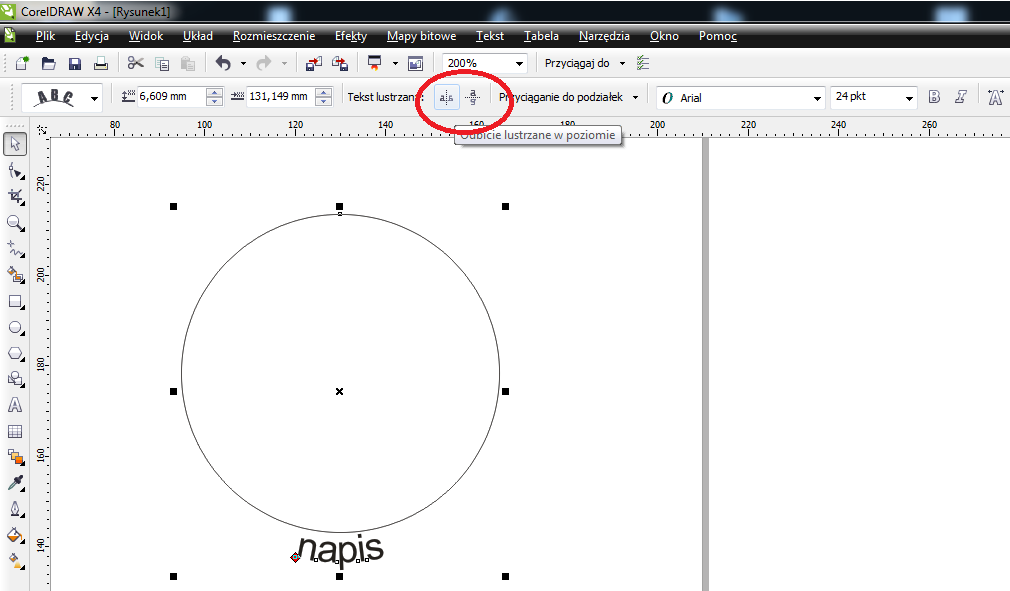The width and height of the screenshot is (1010, 591).
Task: Open the Mapy bitowe menu
Action: click(421, 36)
